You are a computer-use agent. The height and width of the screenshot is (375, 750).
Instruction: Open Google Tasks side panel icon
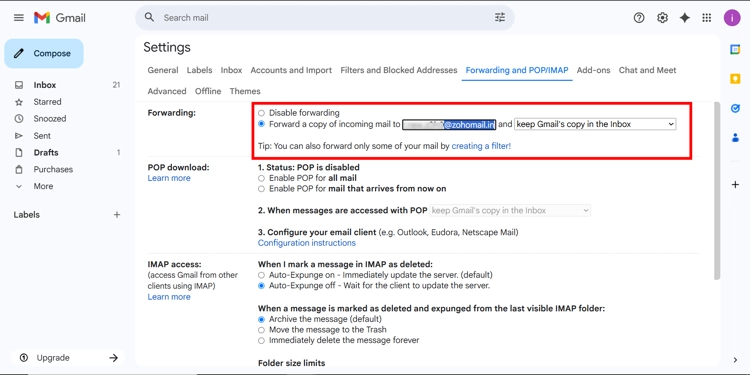point(735,109)
